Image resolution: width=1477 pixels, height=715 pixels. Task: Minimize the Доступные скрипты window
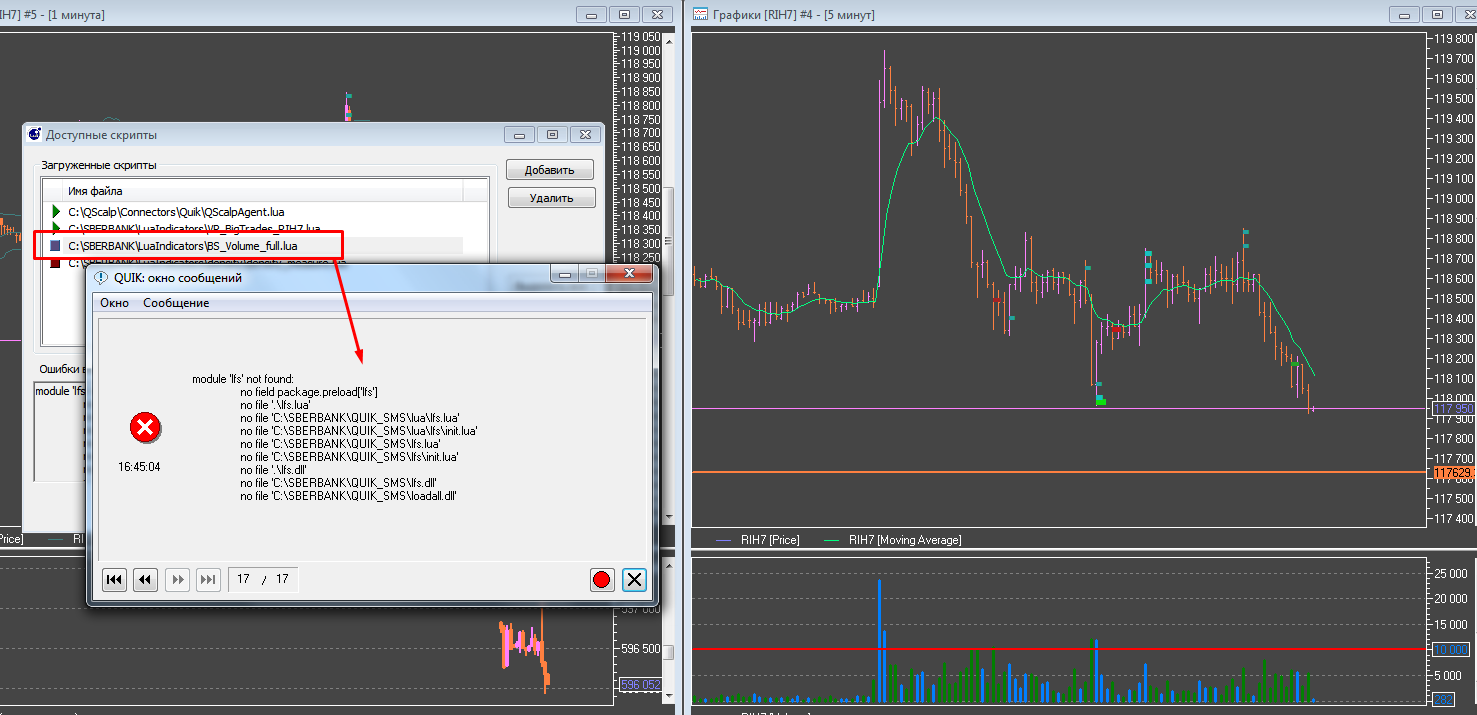pos(519,134)
